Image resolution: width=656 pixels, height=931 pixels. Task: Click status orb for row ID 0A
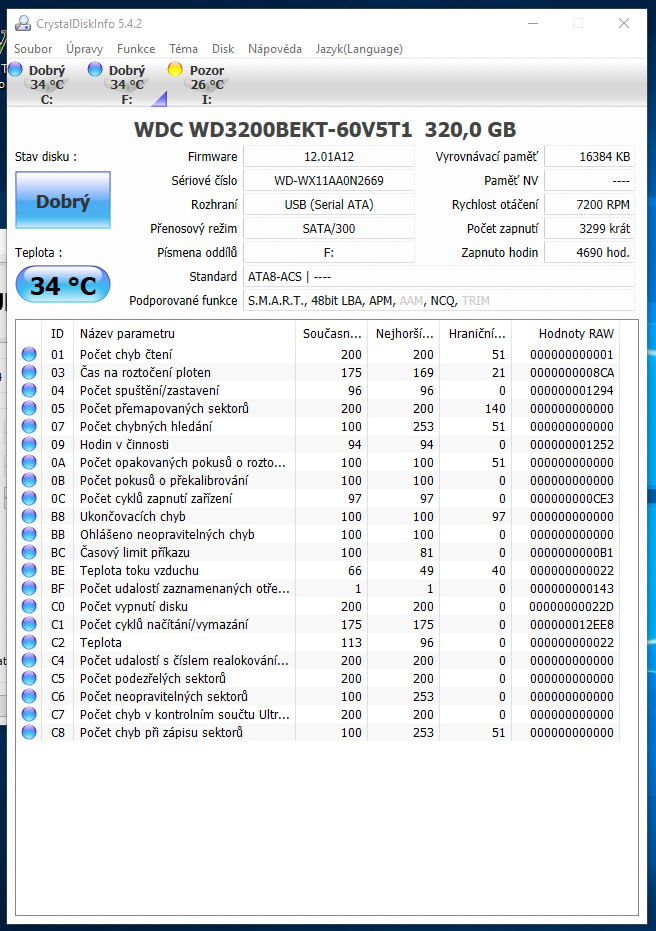click(29, 463)
